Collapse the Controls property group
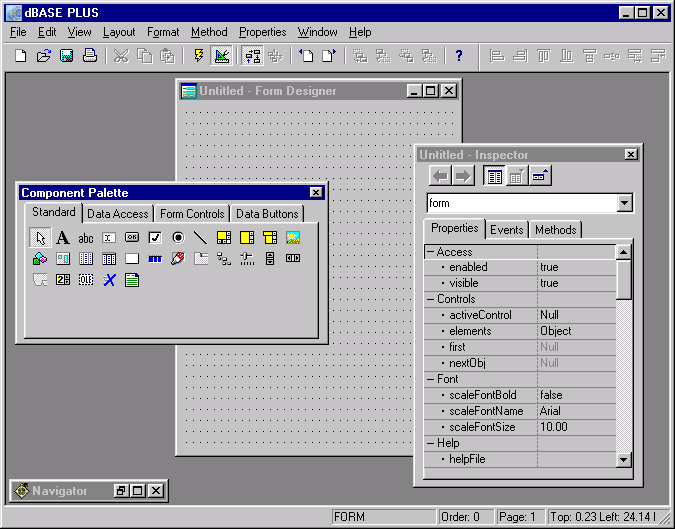 [x=430, y=299]
